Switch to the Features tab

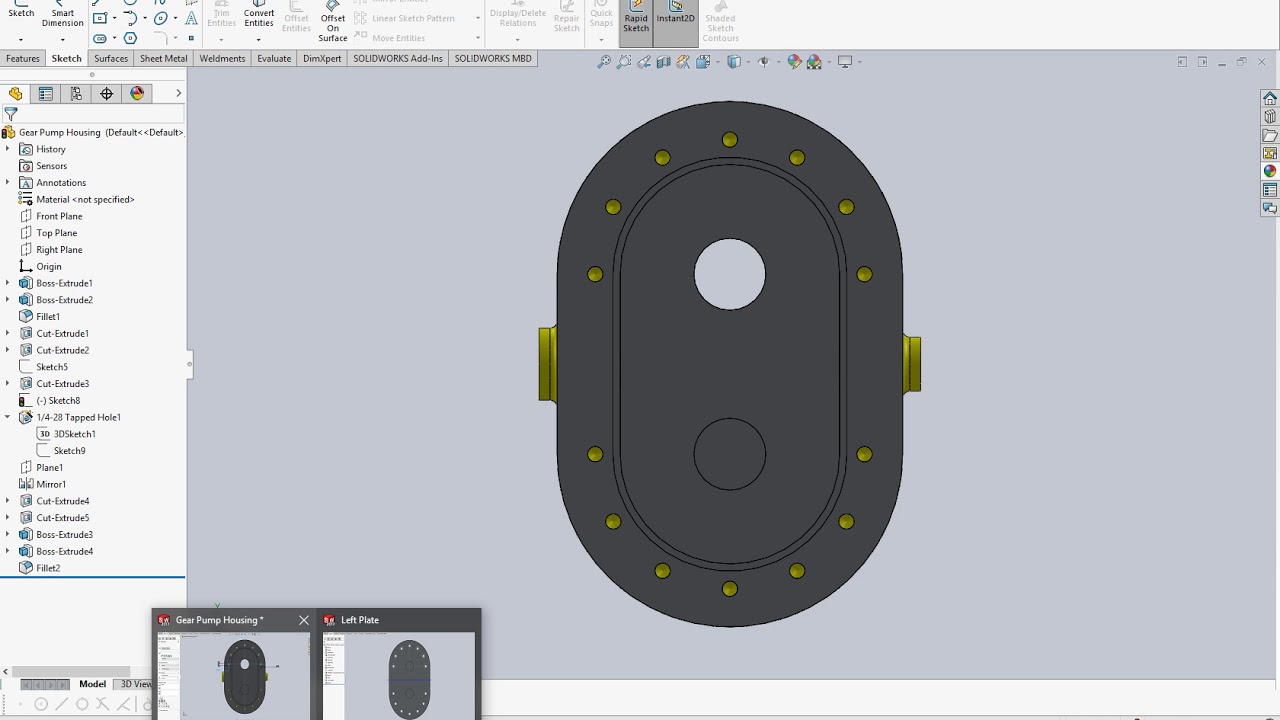(x=23, y=58)
